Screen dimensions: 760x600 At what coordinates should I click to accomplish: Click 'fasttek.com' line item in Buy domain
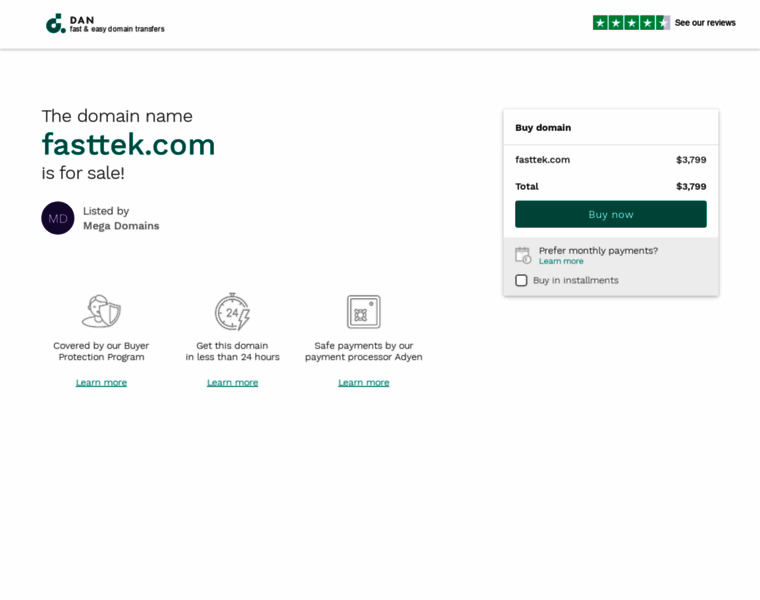[542, 160]
